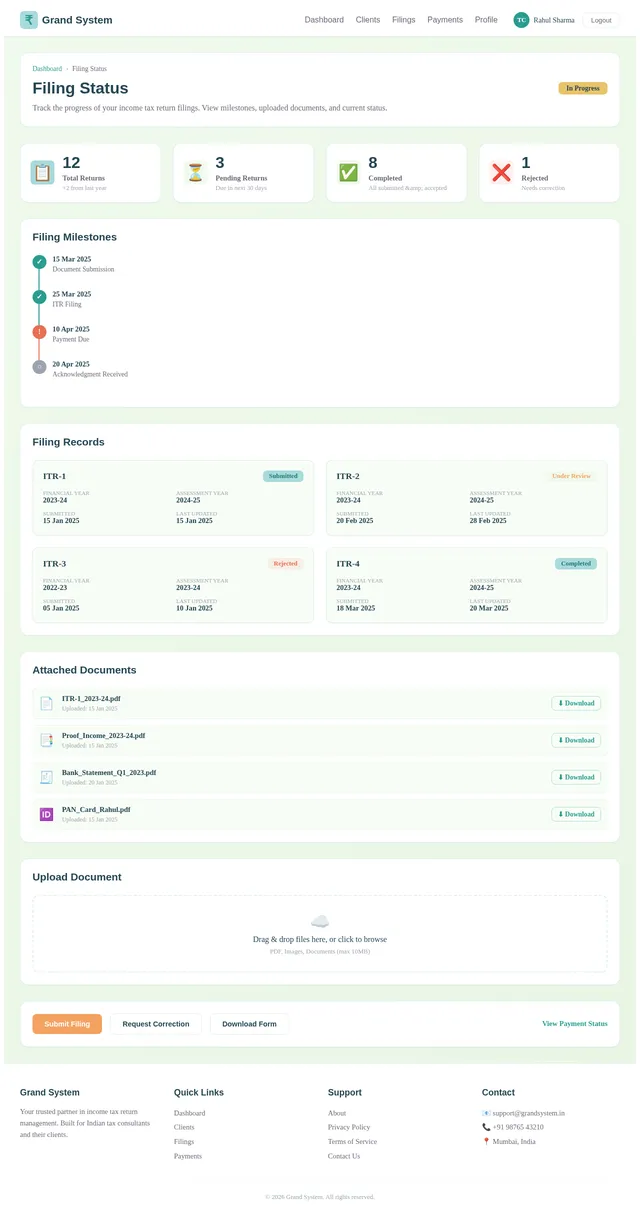The width and height of the screenshot is (640, 1217).
Task: Click the cloud upload icon
Action: click(x=320, y=921)
